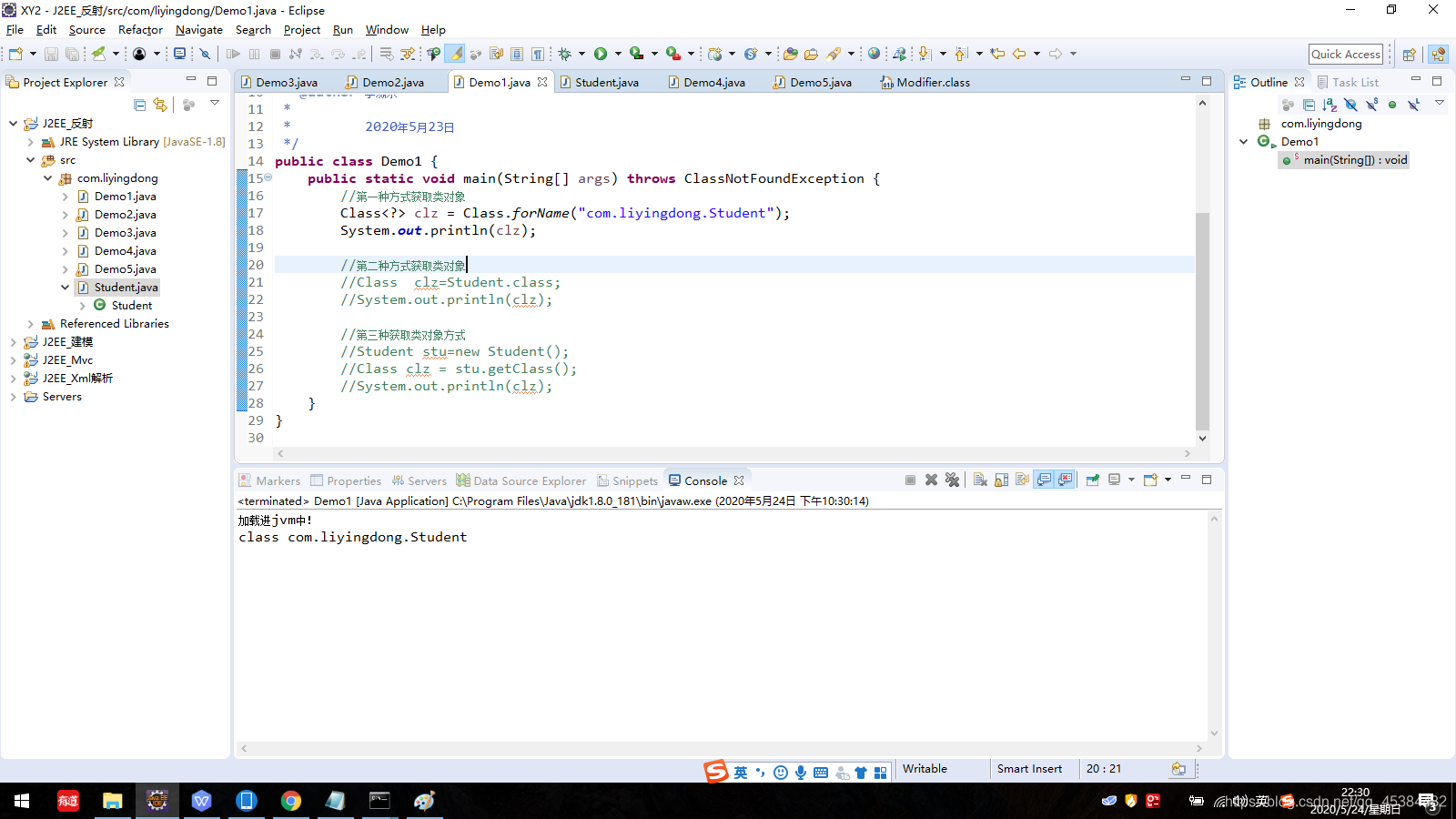The image size is (1456, 819).
Task: Expand JRE System Library node
Action: (x=30, y=141)
